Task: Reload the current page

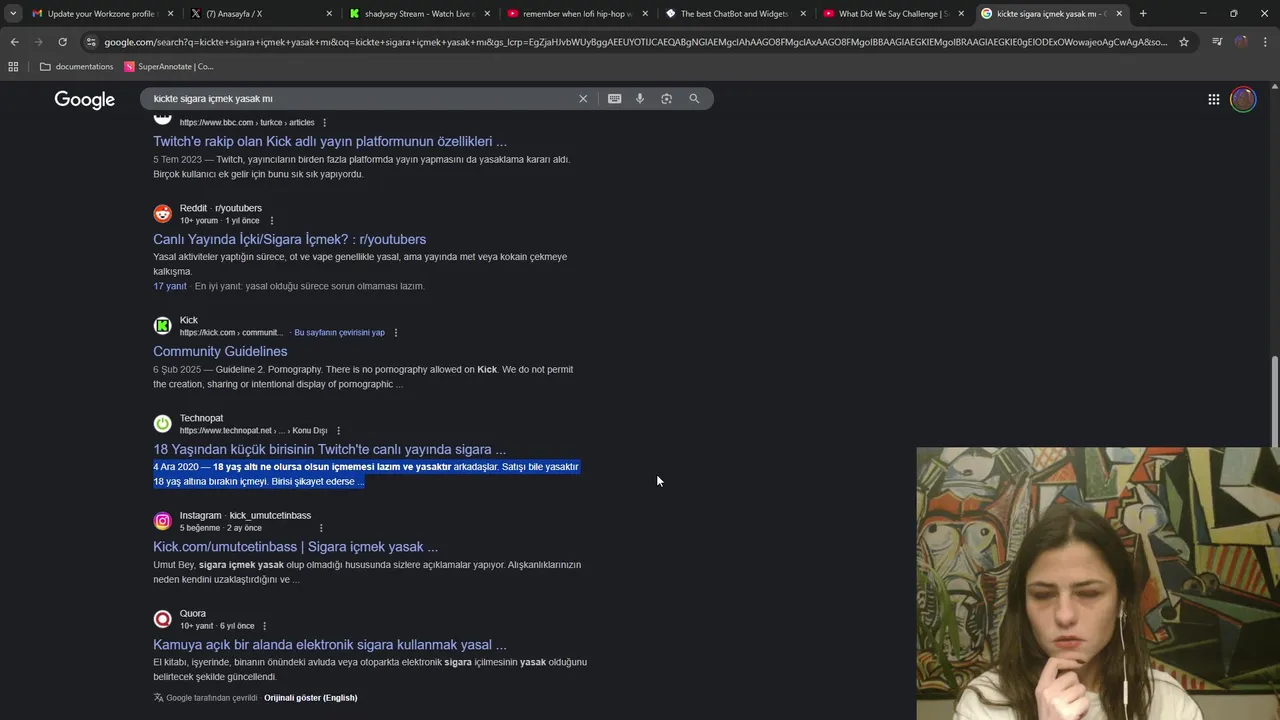Action: pos(62,42)
